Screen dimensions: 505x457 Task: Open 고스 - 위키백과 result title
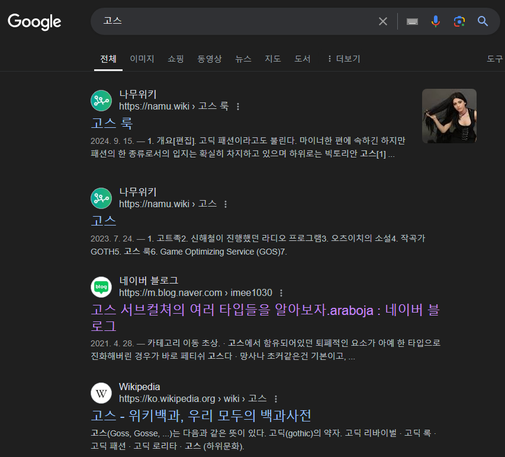coord(201,416)
